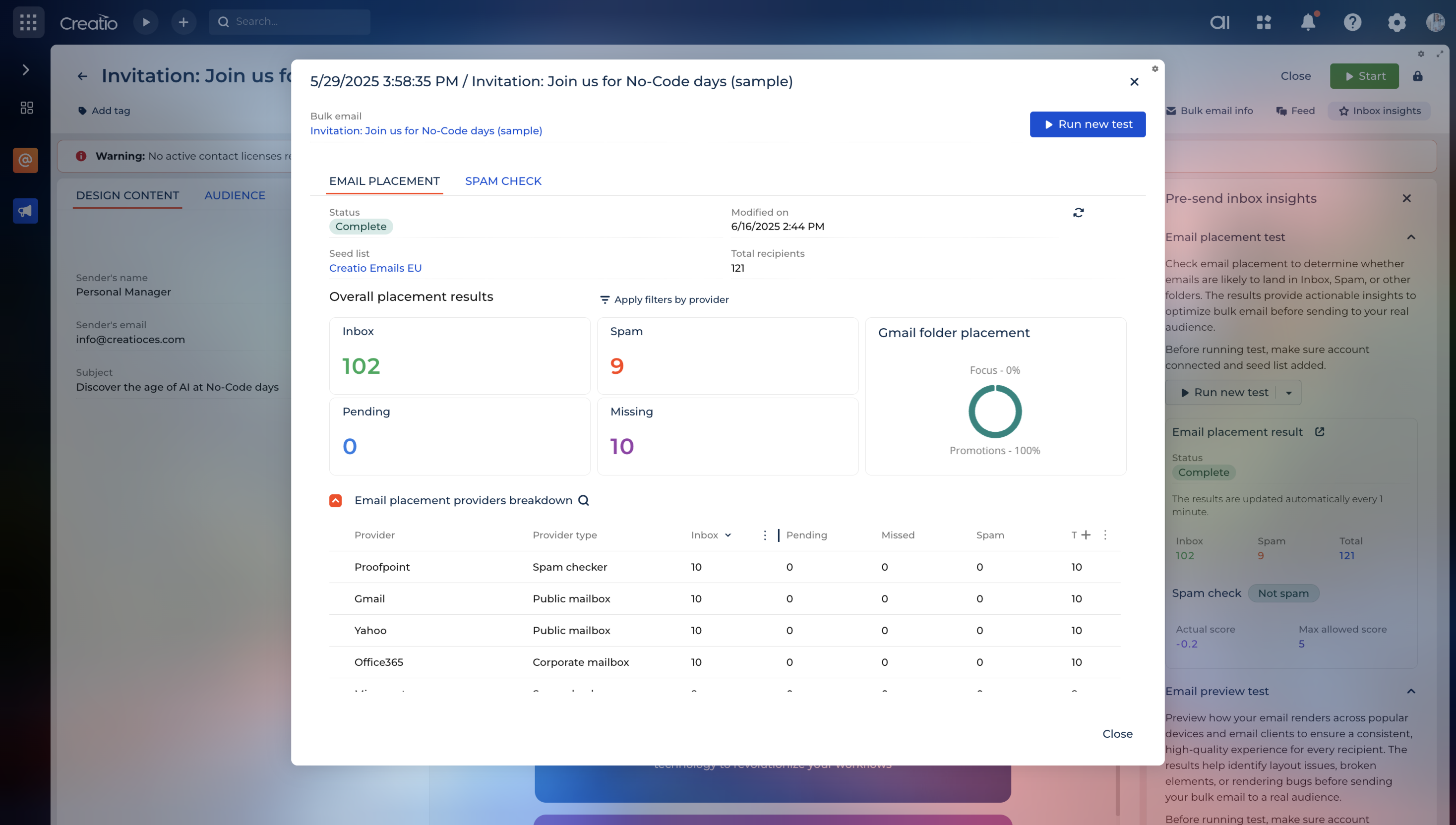
Task: Open the AUDIENCE tab
Action: (235, 195)
